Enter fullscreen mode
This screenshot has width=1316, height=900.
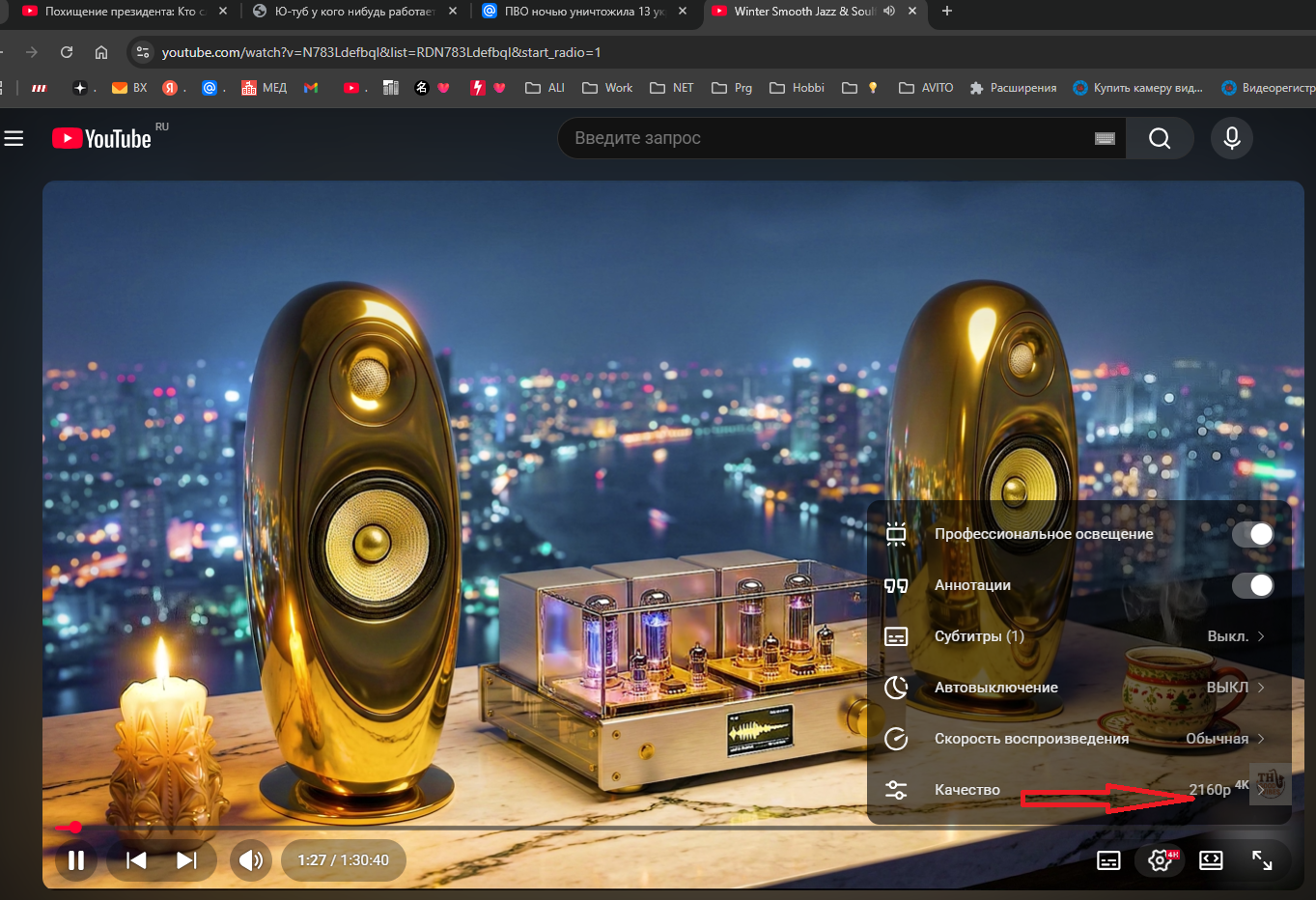1262,860
